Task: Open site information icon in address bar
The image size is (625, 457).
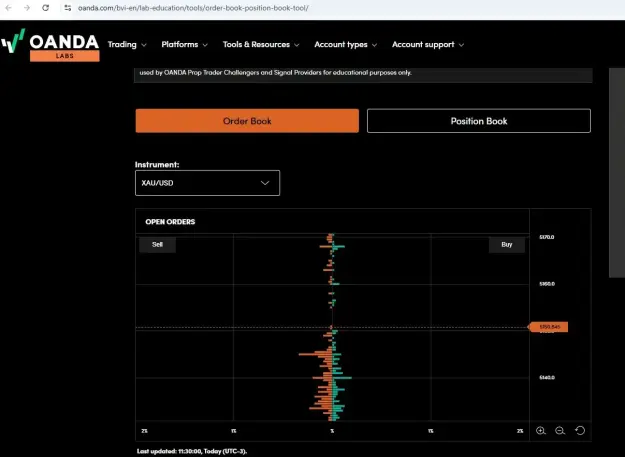Action: (x=67, y=8)
